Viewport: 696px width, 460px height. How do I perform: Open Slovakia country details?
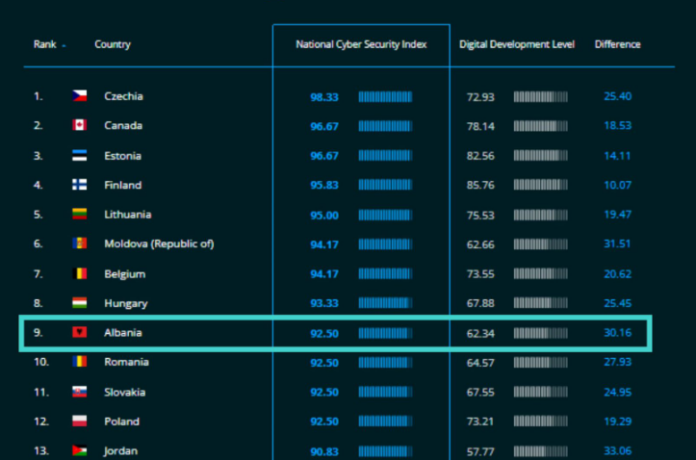click(125, 392)
